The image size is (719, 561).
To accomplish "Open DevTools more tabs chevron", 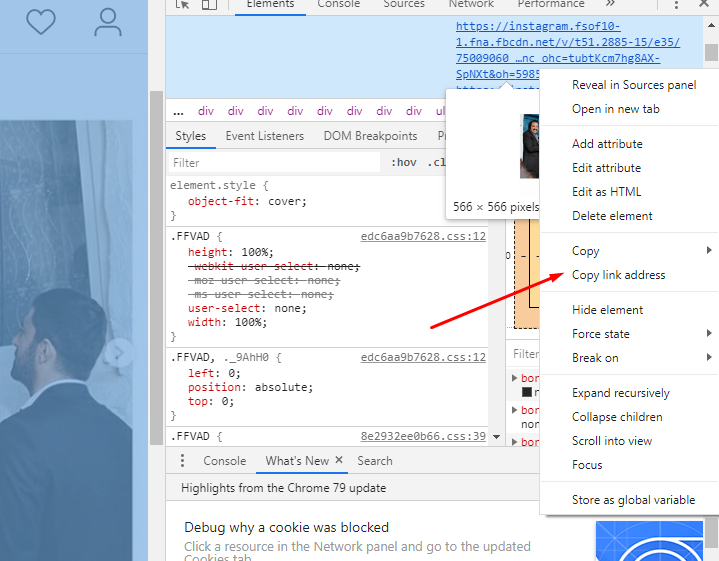I will click(610, 4).
